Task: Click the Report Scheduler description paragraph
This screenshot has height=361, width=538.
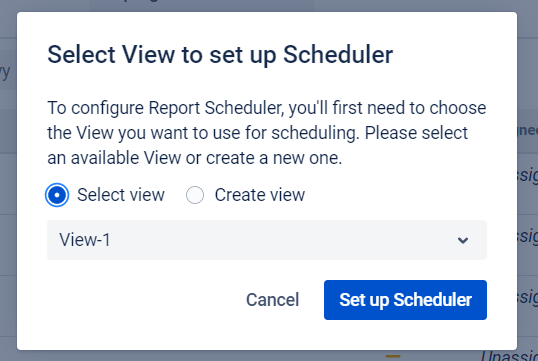Action: [267, 133]
